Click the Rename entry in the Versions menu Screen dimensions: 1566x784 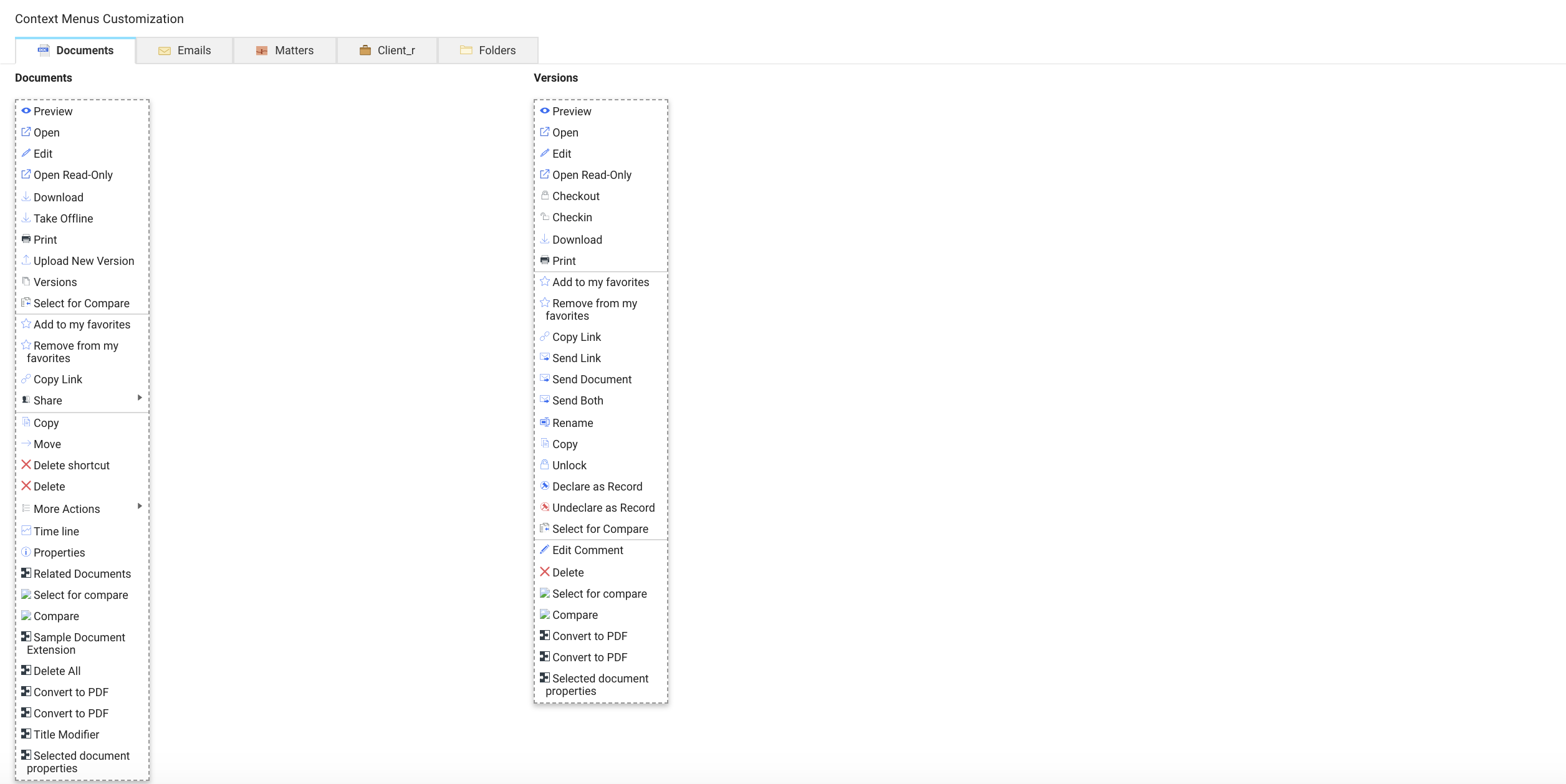[x=573, y=423]
